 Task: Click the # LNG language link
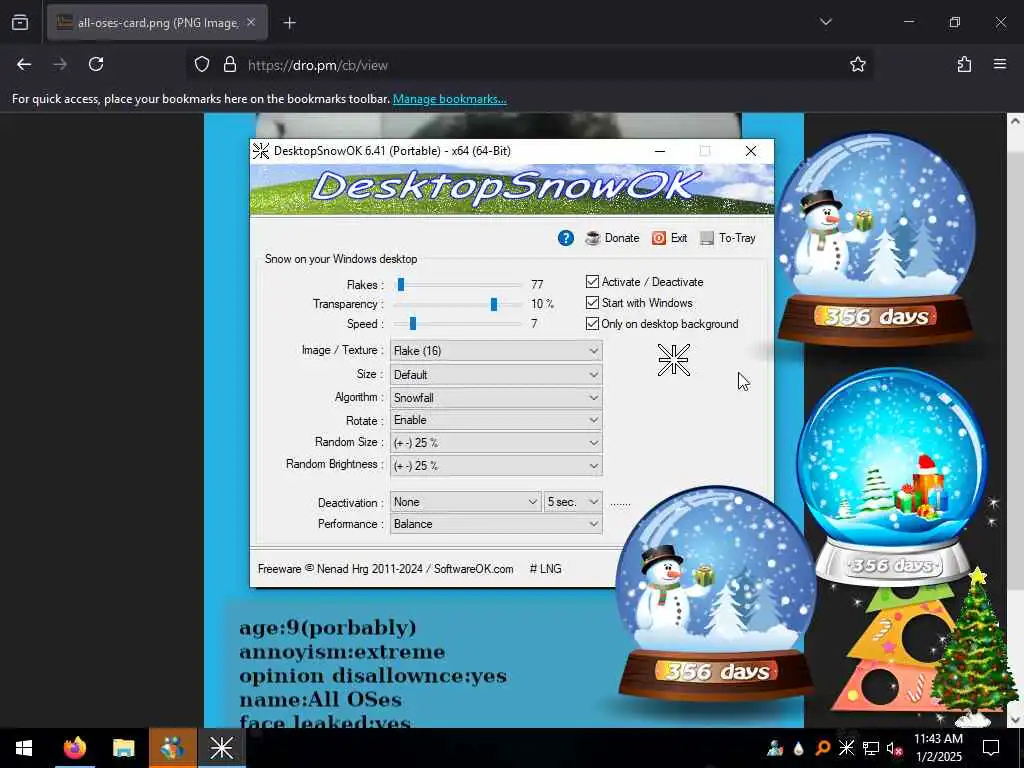[545, 569]
